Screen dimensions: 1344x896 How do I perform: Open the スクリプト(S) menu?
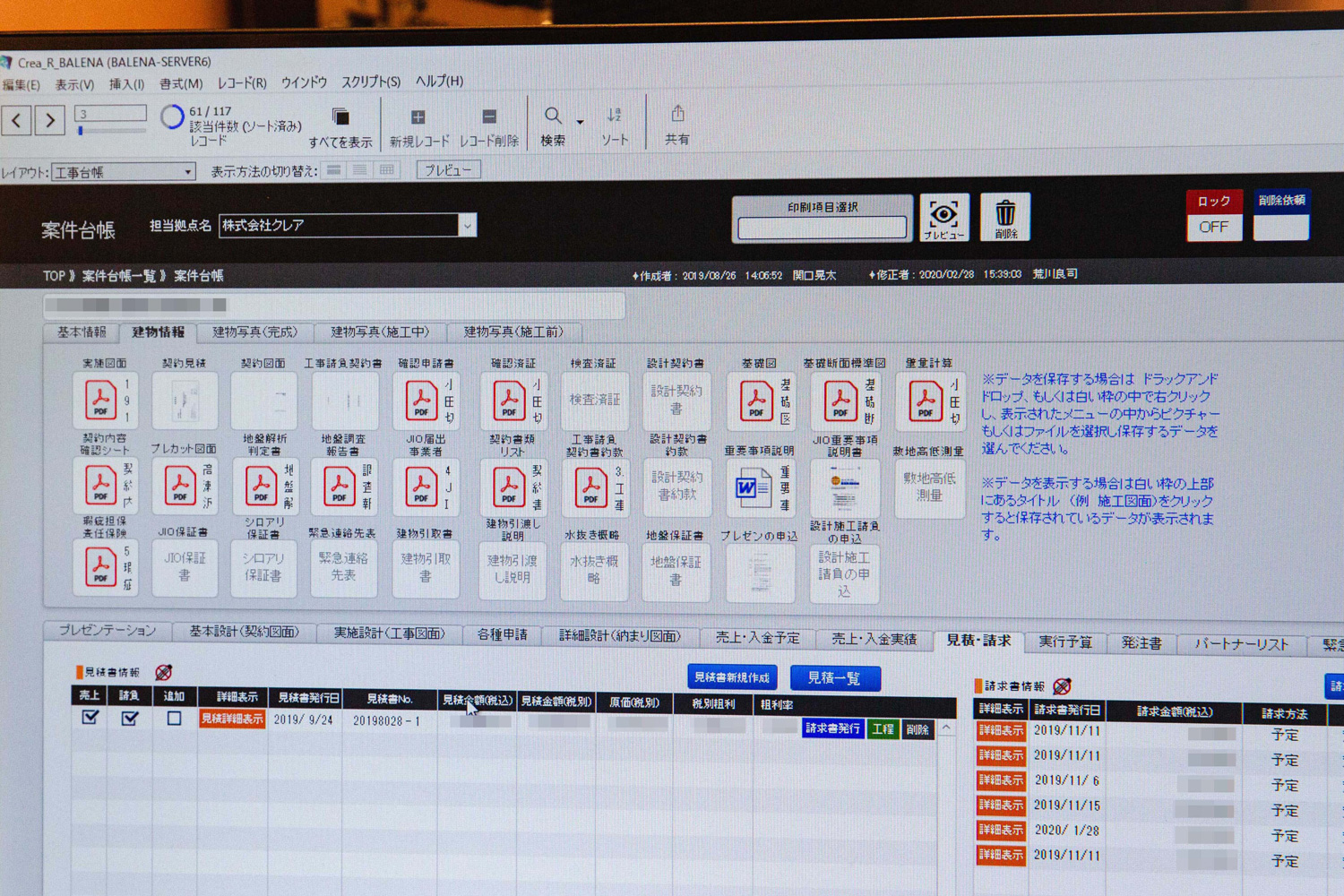(x=370, y=82)
